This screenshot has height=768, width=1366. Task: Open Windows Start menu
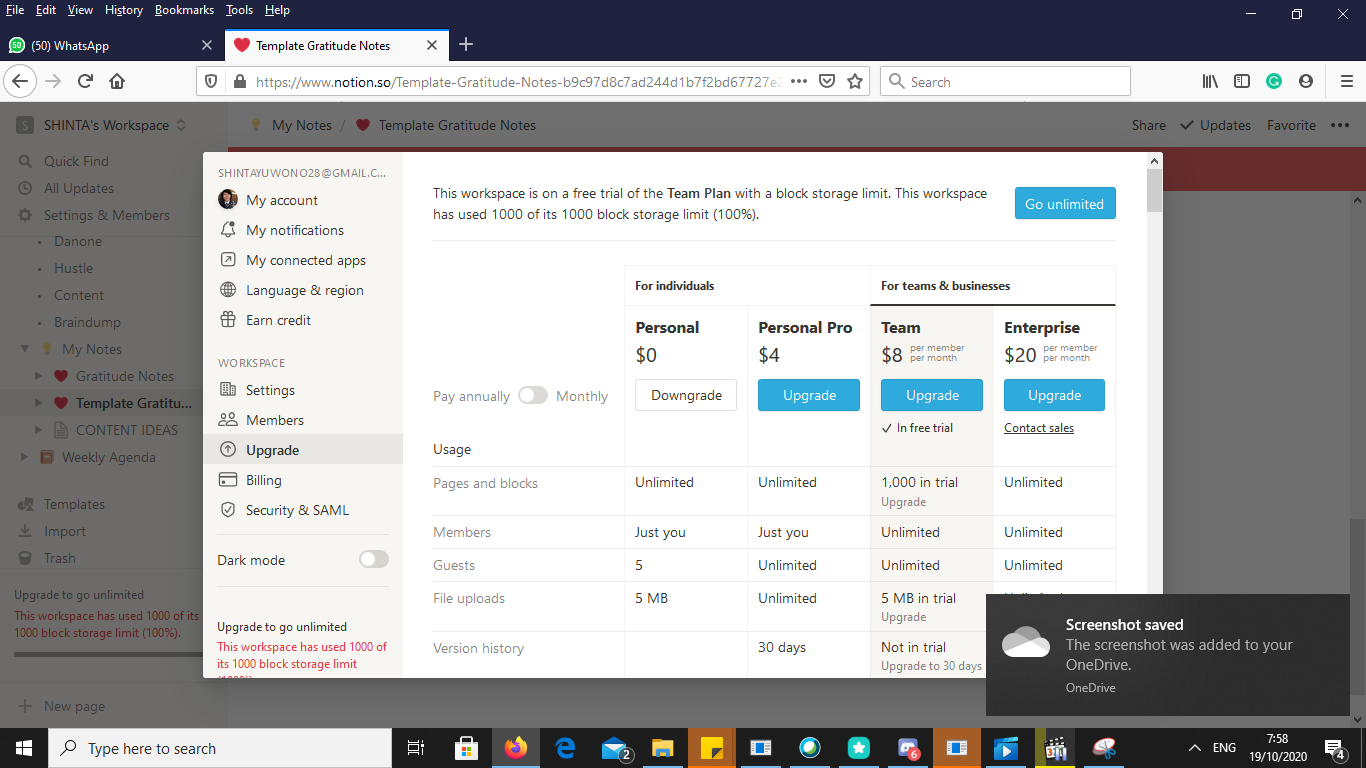tap(24, 748)
